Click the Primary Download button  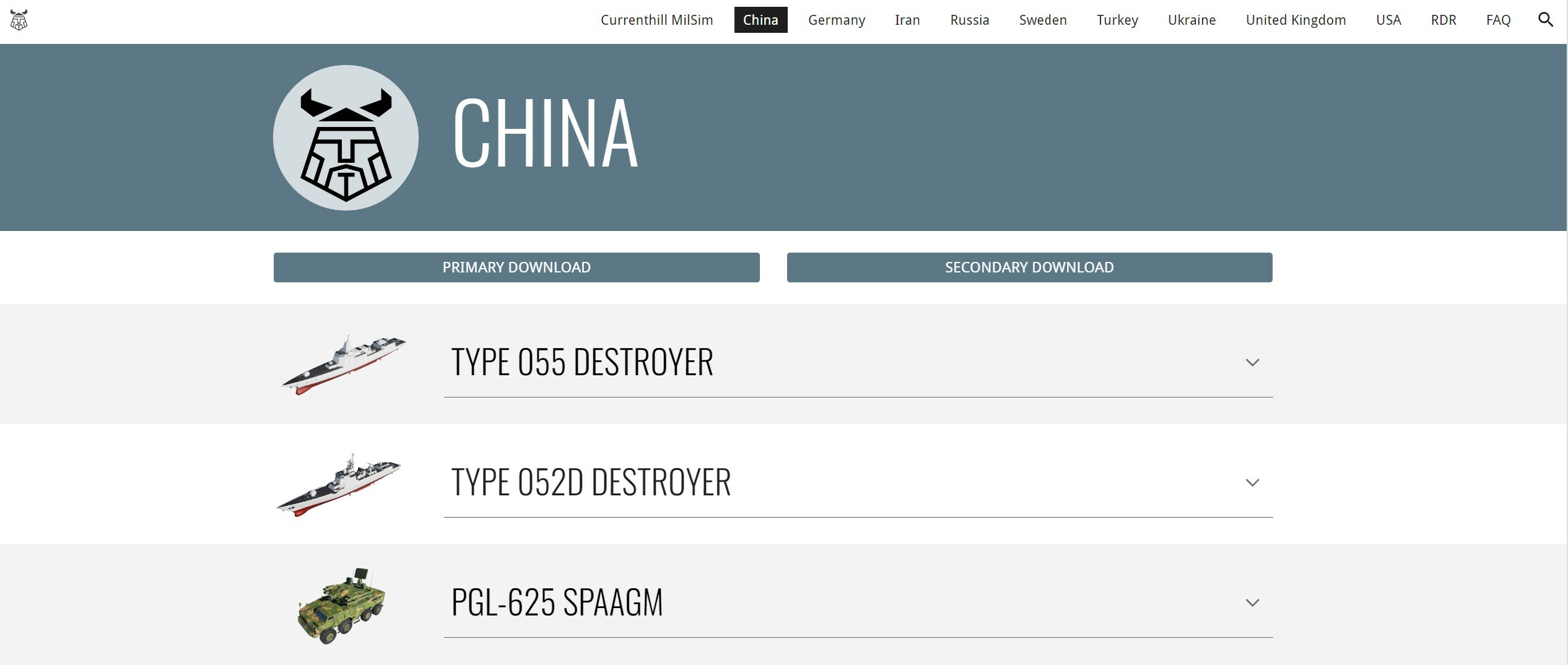[x=516, y=267]
